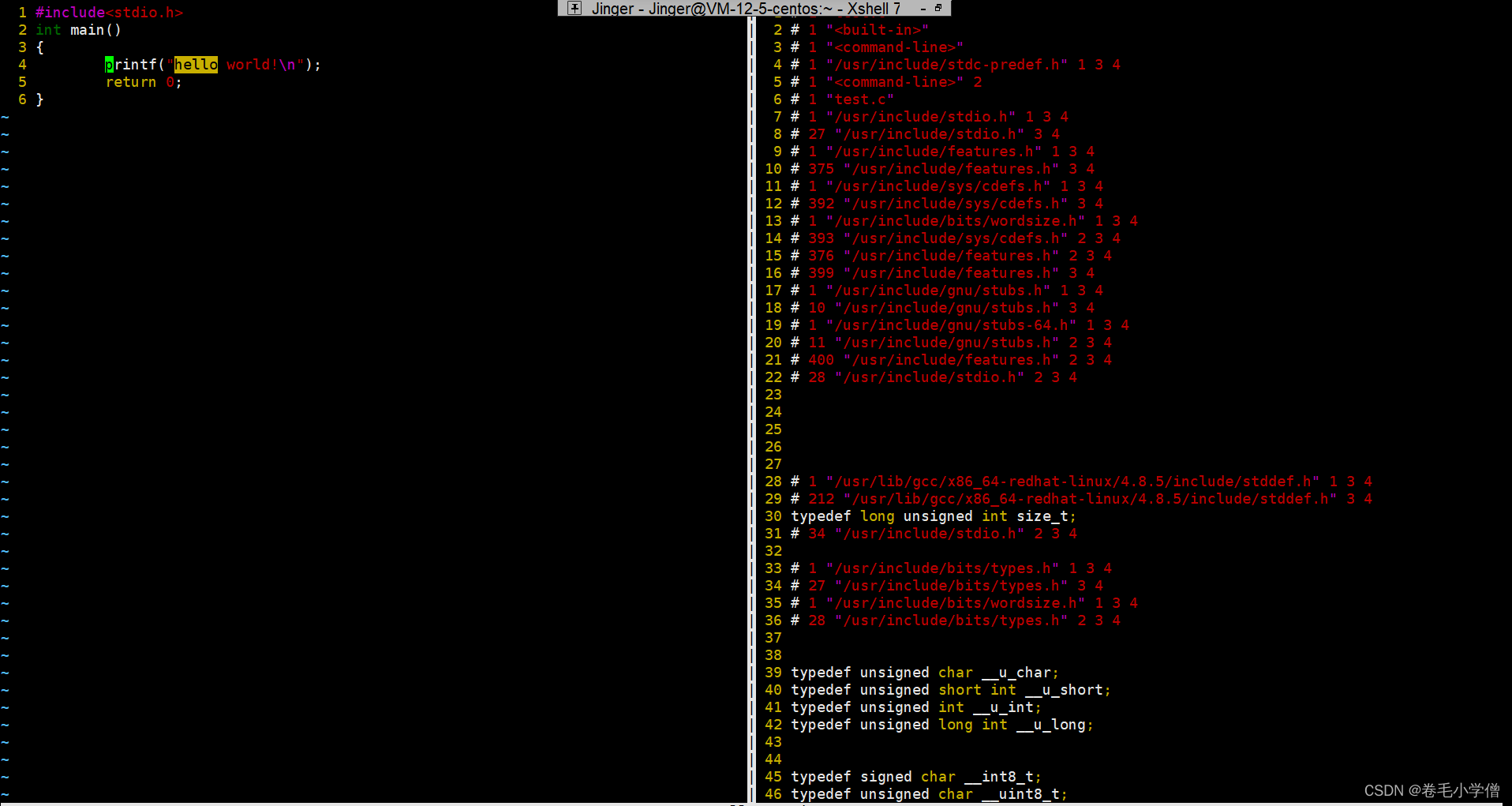Click '/usr/include/gnu/stubs-64.h' line
Image resolution: width=1512 pixels, height=806 pixels.
[x=960, y=325]
